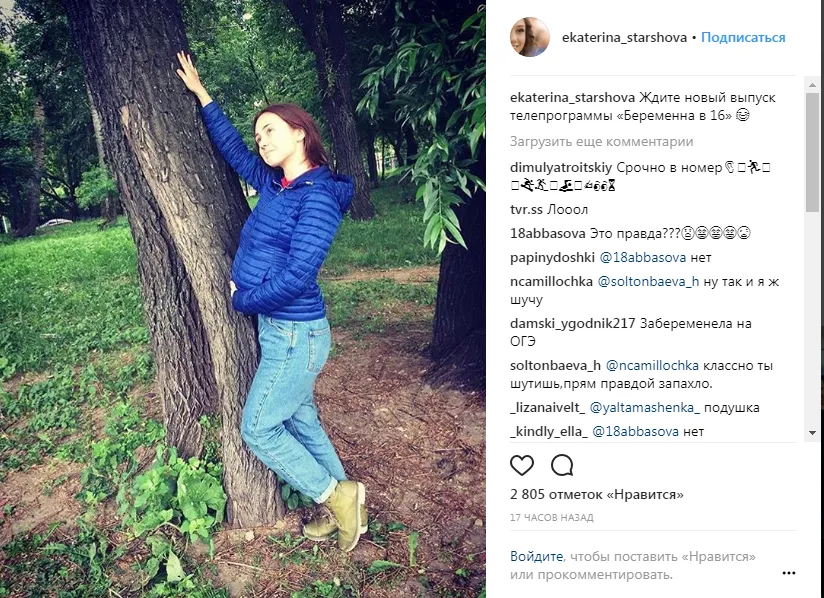Viewport: 824px width, 598px height.
Task: Click the main post photo of girl
Action: pyautogui.click(x=243, y=299)
